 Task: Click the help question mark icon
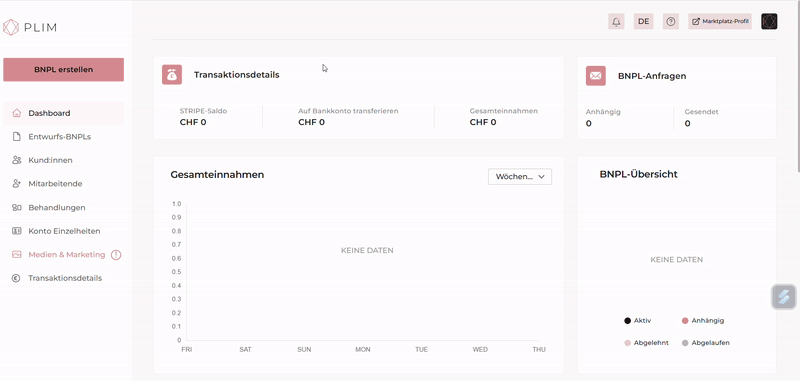(671, 21)
